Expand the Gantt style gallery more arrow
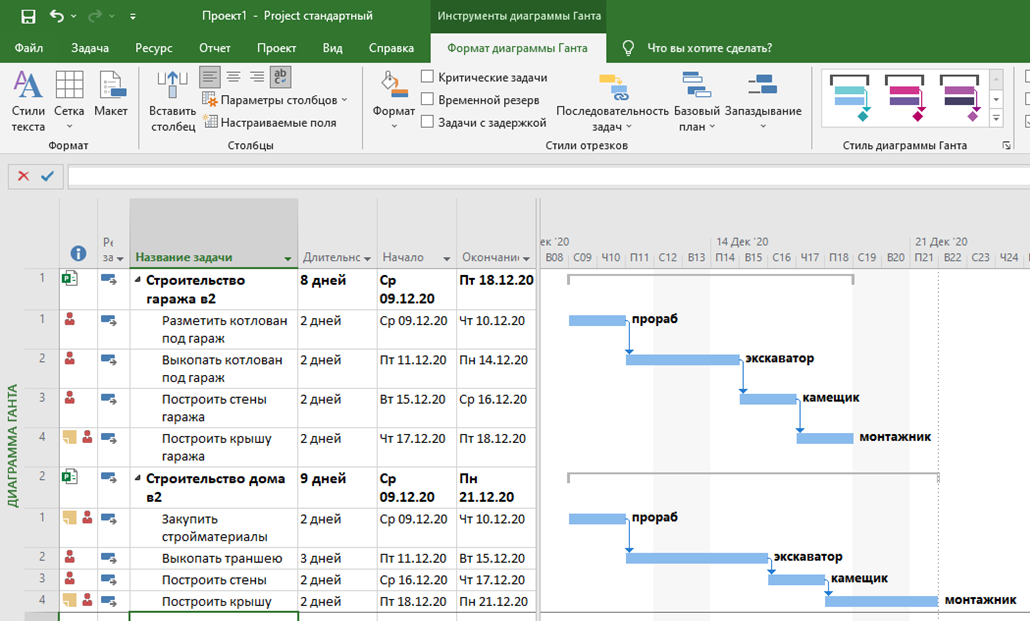Screen dimensions: 1030x621 [996, 119]
